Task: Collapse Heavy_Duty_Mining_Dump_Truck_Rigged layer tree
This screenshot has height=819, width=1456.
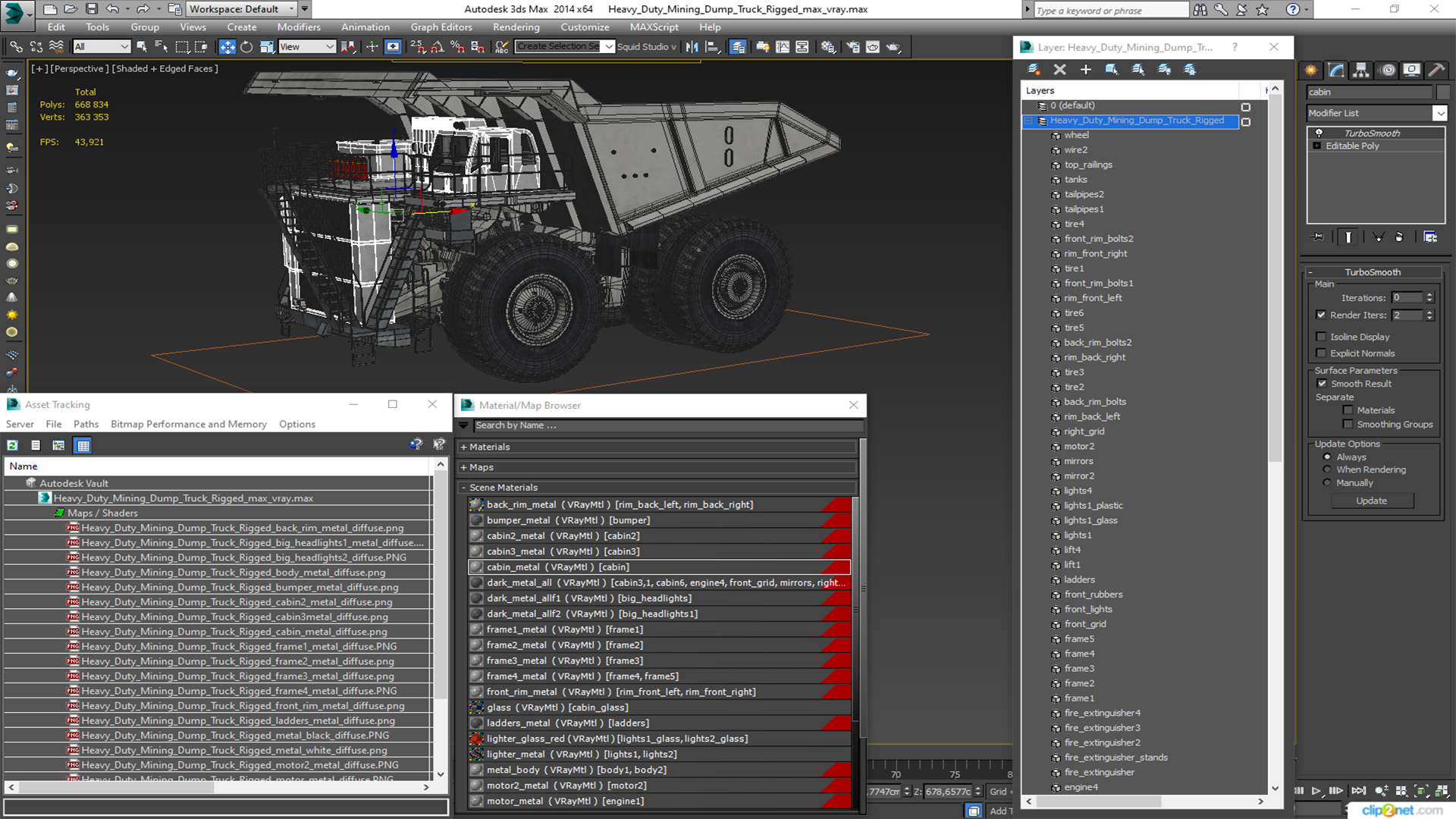Action: click(x=1029, y=121)
